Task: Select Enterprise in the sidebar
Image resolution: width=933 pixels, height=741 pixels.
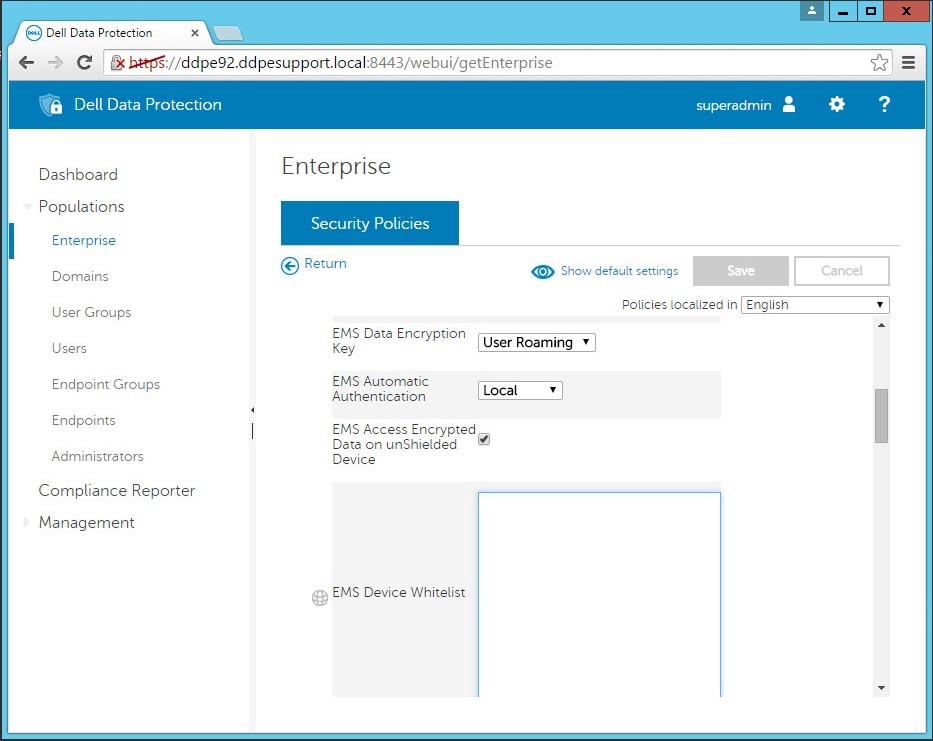Action: point(83,240)
